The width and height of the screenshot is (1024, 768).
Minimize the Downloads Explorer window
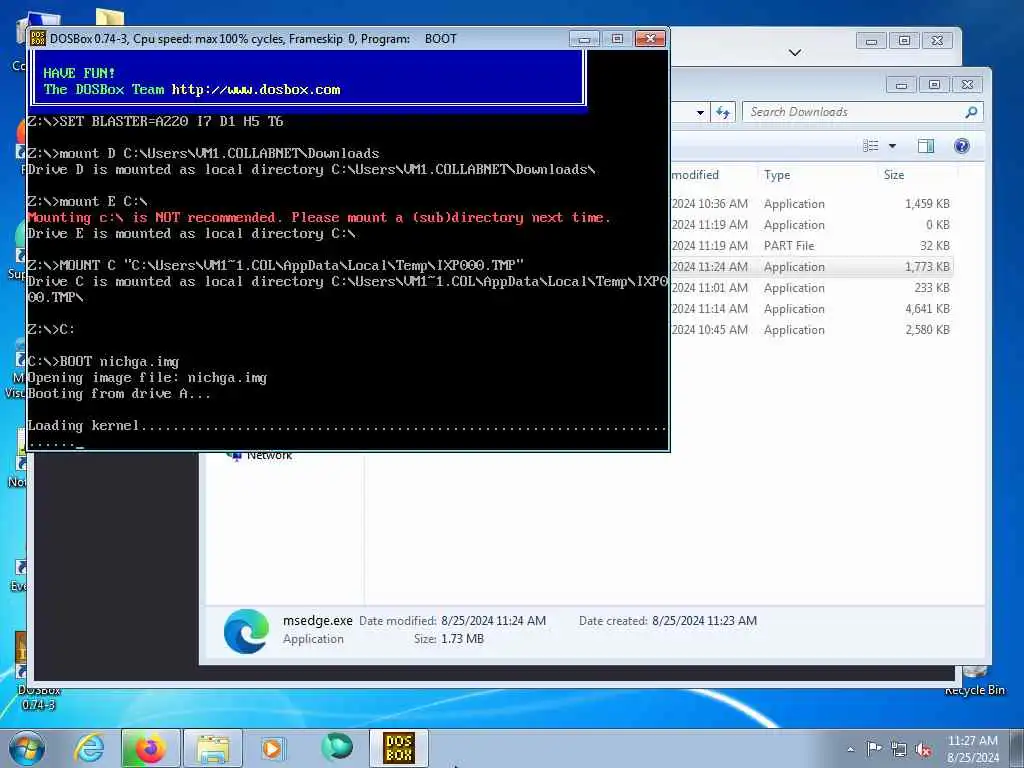coord(901,85)
